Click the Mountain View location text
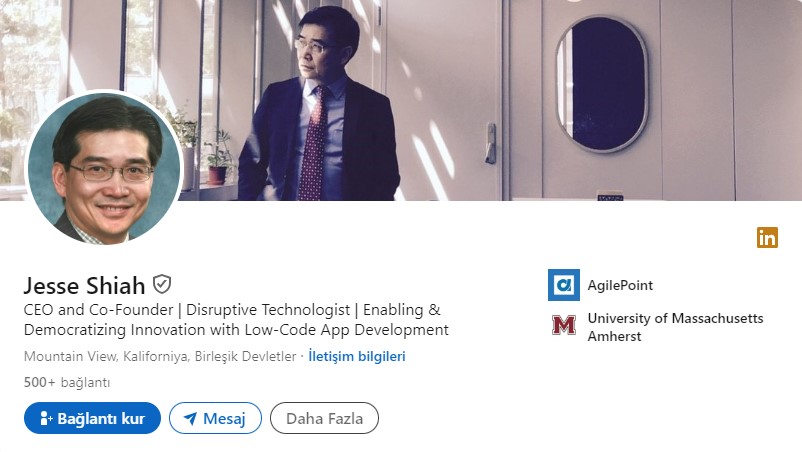The height and width of the screenshot is (452, 802). pyautogui.click(x=160, y=356)
